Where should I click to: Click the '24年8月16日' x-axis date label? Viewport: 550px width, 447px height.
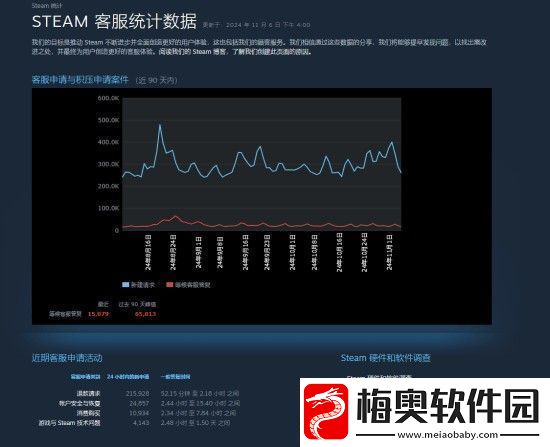point(148,252)
